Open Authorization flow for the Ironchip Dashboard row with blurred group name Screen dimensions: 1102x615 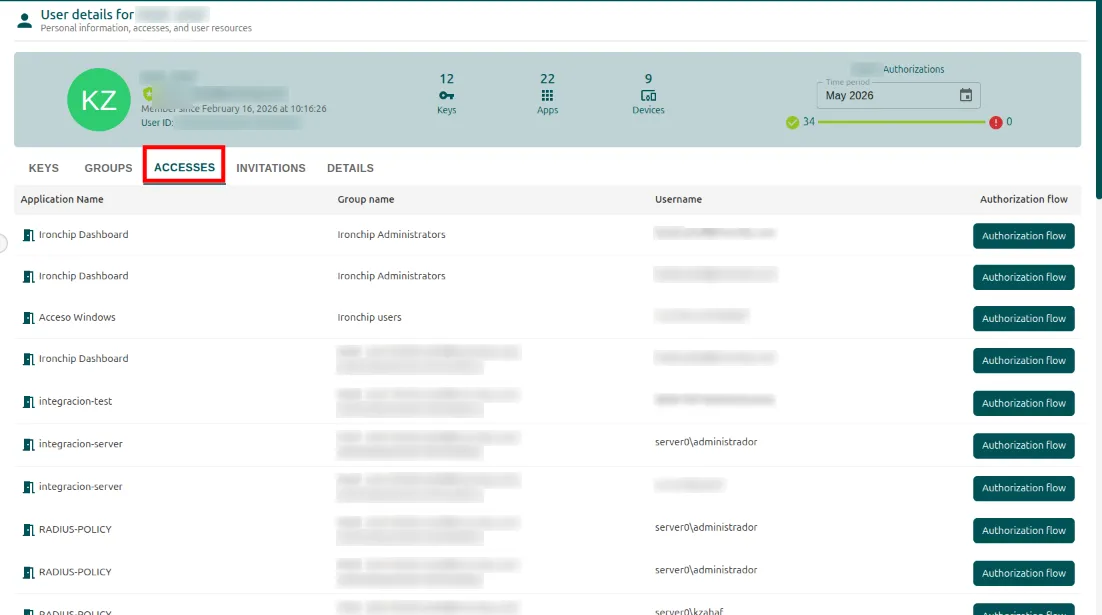coord(1023,361)
